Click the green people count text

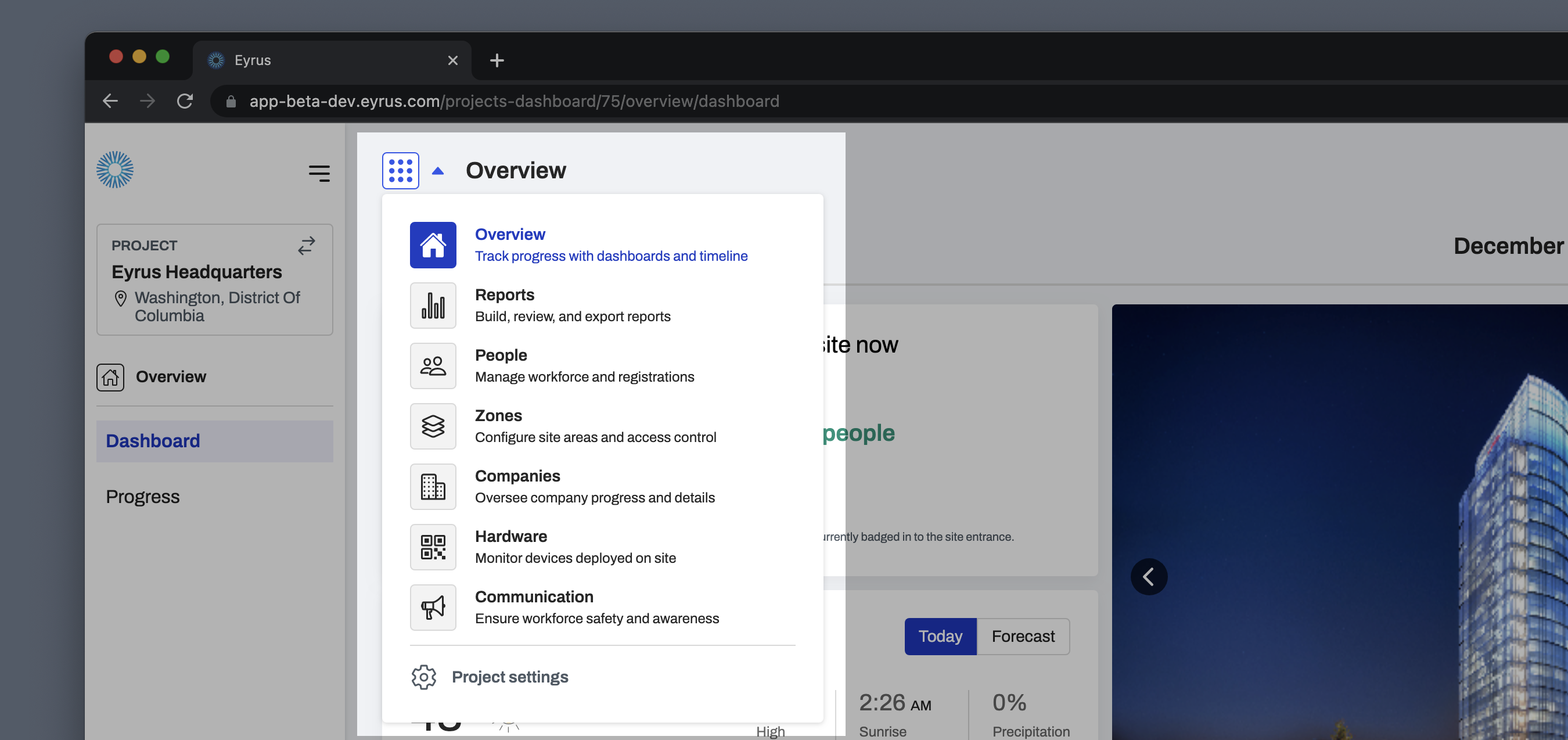tap(858, 433)
